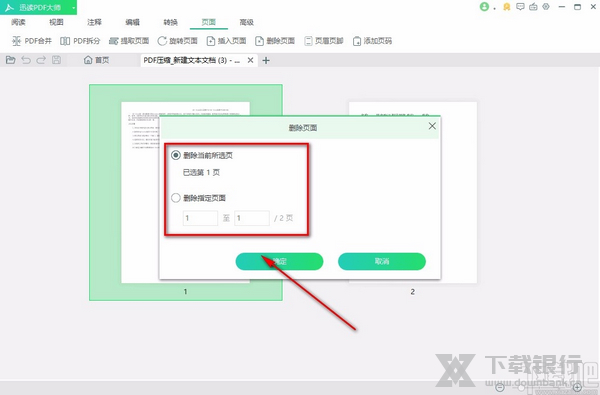Click the 迅读PDF大师 logo icon
Screen dimensions: 600x395
[9, 7]
